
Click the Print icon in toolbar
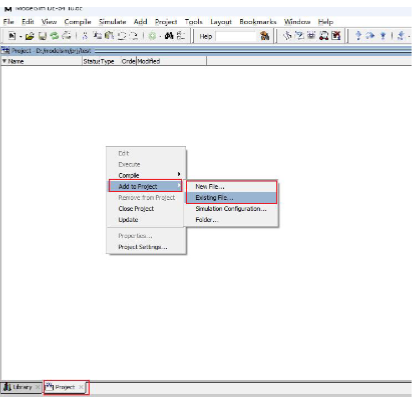click(x=67, y=35)
